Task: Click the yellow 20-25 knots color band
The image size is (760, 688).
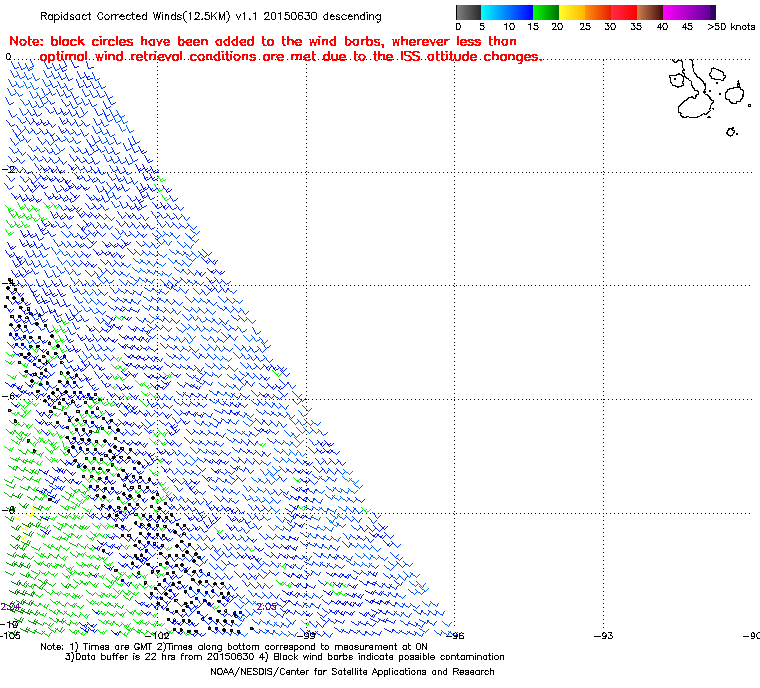Action: click(x=572, y=12)
